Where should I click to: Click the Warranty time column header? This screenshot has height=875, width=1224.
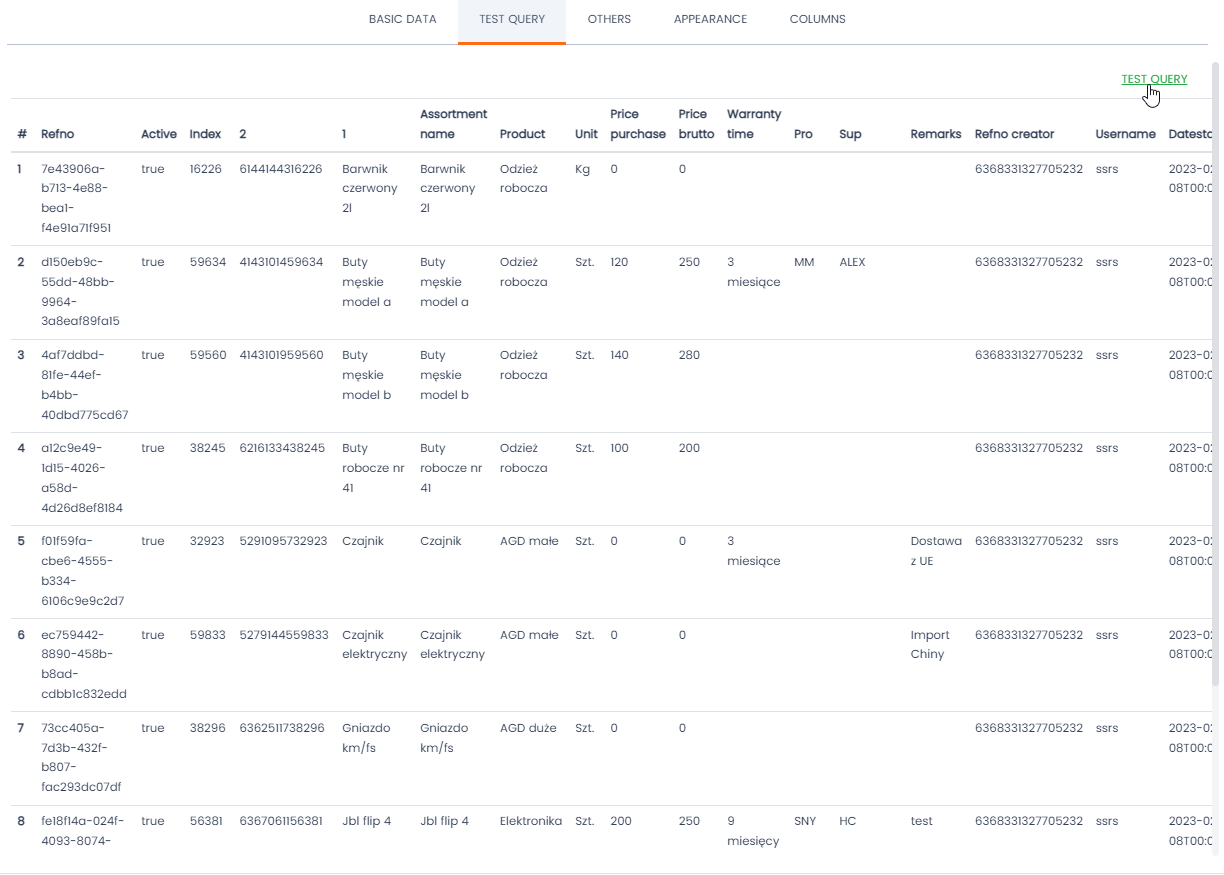coord(754,124)
